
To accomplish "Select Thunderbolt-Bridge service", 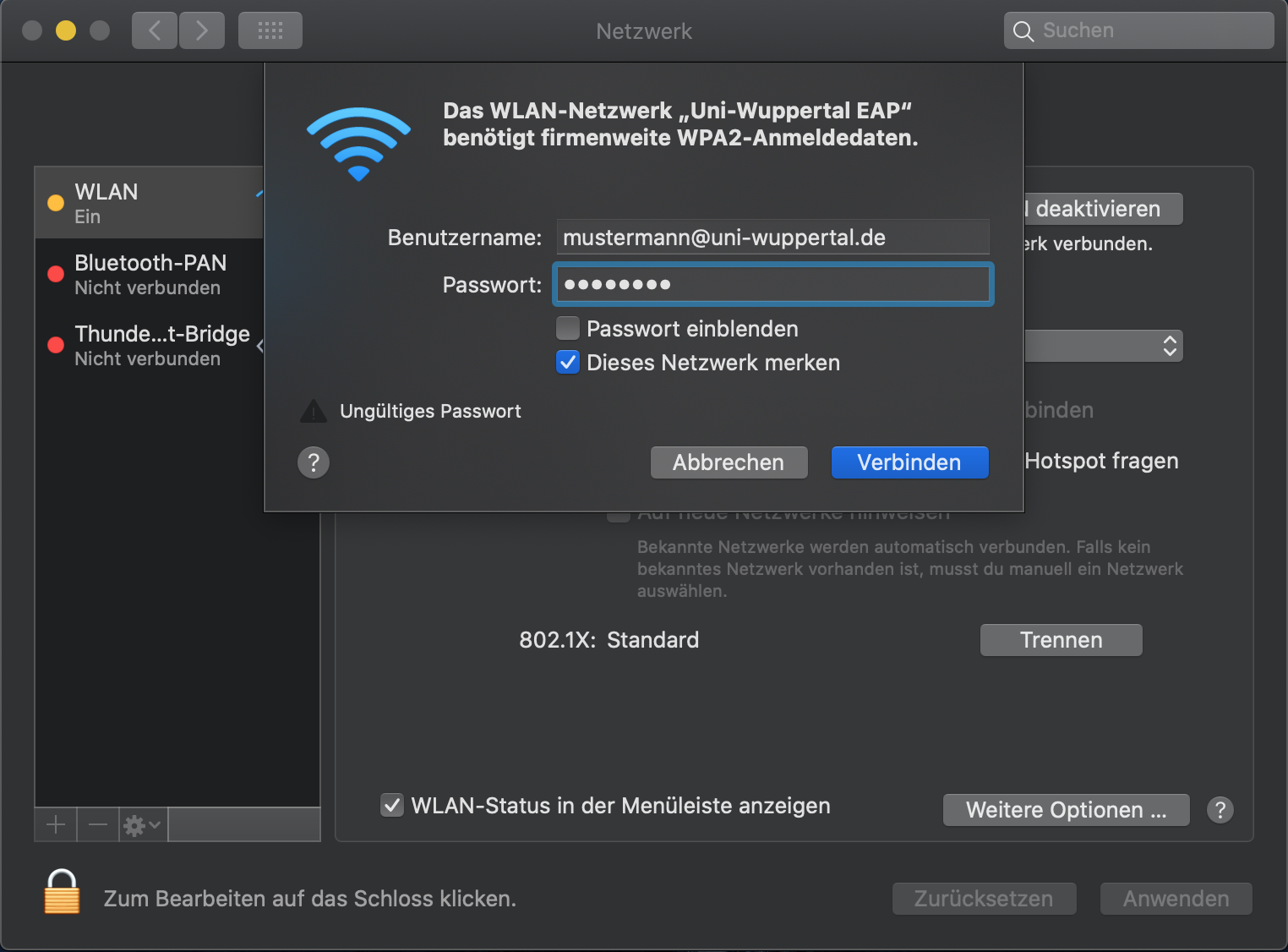I will pyautogui.click(x=149, y=345).
